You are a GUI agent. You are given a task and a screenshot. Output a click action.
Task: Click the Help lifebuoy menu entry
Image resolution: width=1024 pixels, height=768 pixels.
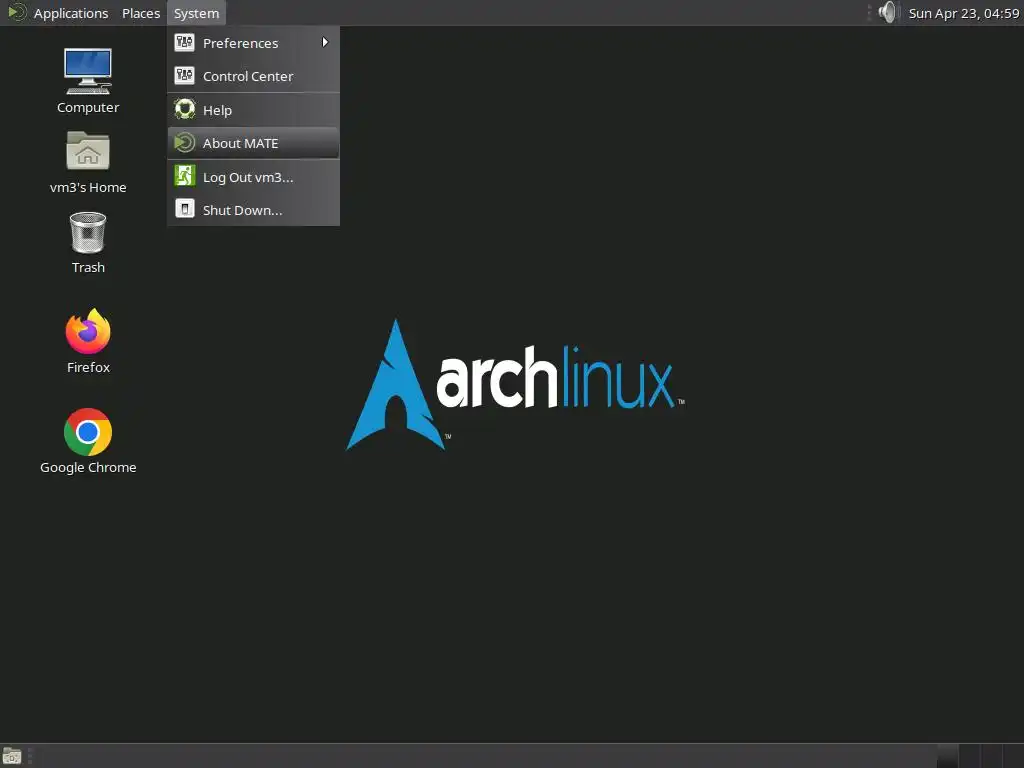coord(253,110)
